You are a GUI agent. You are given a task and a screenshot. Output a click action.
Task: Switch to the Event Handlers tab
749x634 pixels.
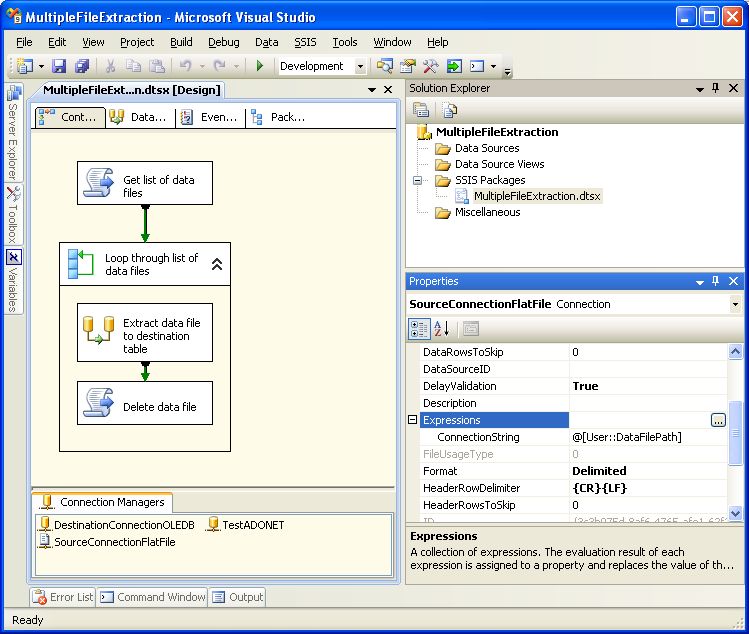pyautogui.click(x=210, y=117)
